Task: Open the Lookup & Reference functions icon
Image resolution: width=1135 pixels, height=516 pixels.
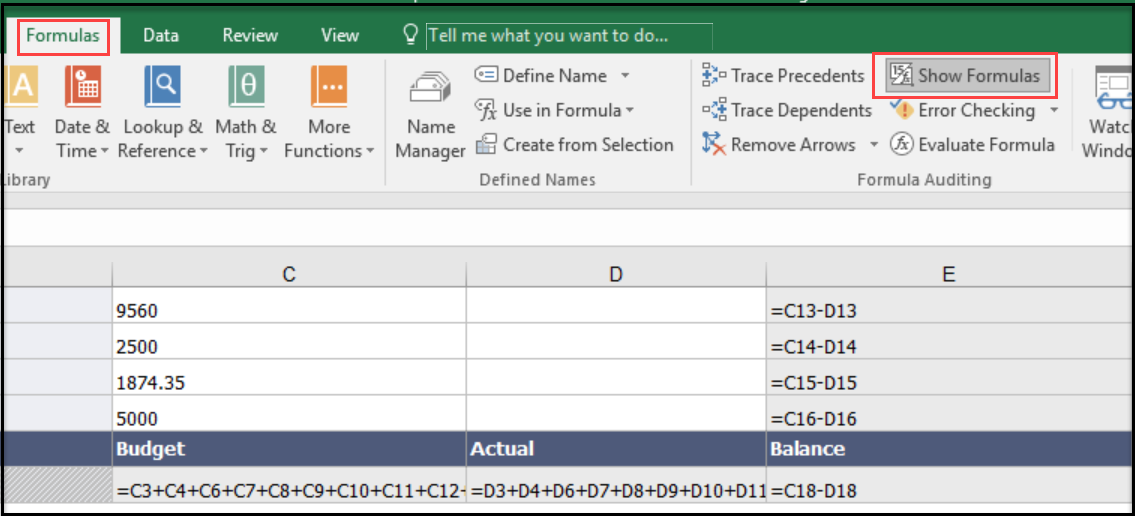Action: pyautogui.click(x=163, y=86)
